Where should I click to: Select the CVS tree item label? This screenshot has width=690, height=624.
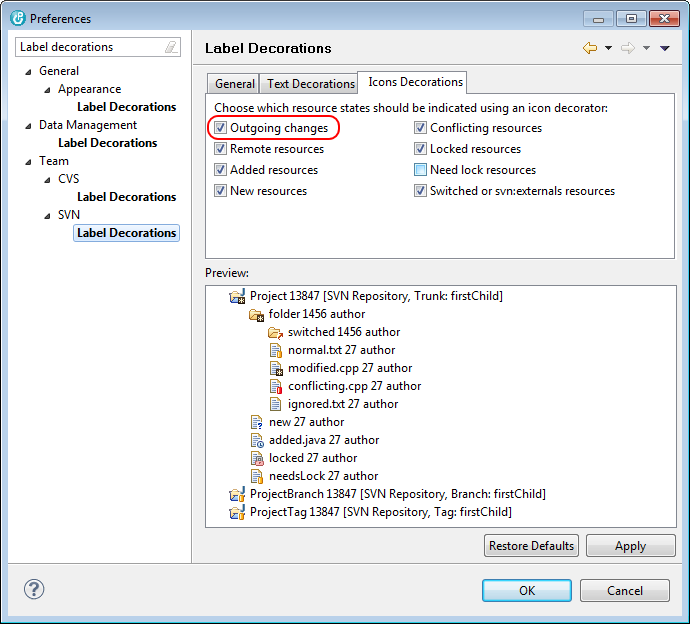click(x=69, y=179)
